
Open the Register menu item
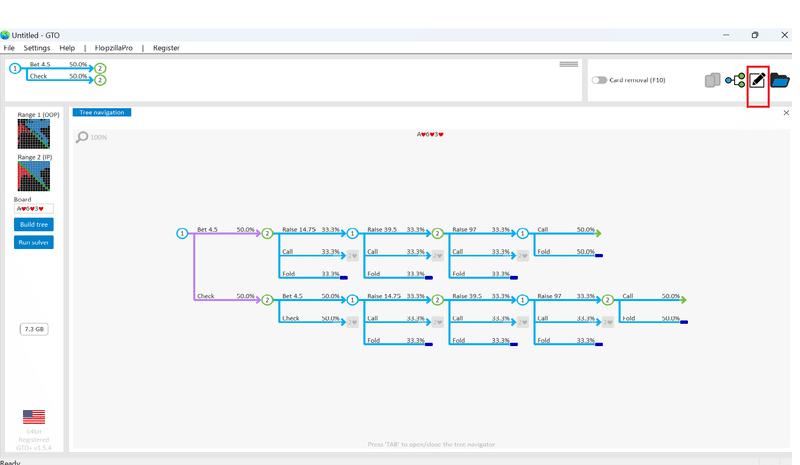pos(166,48)
